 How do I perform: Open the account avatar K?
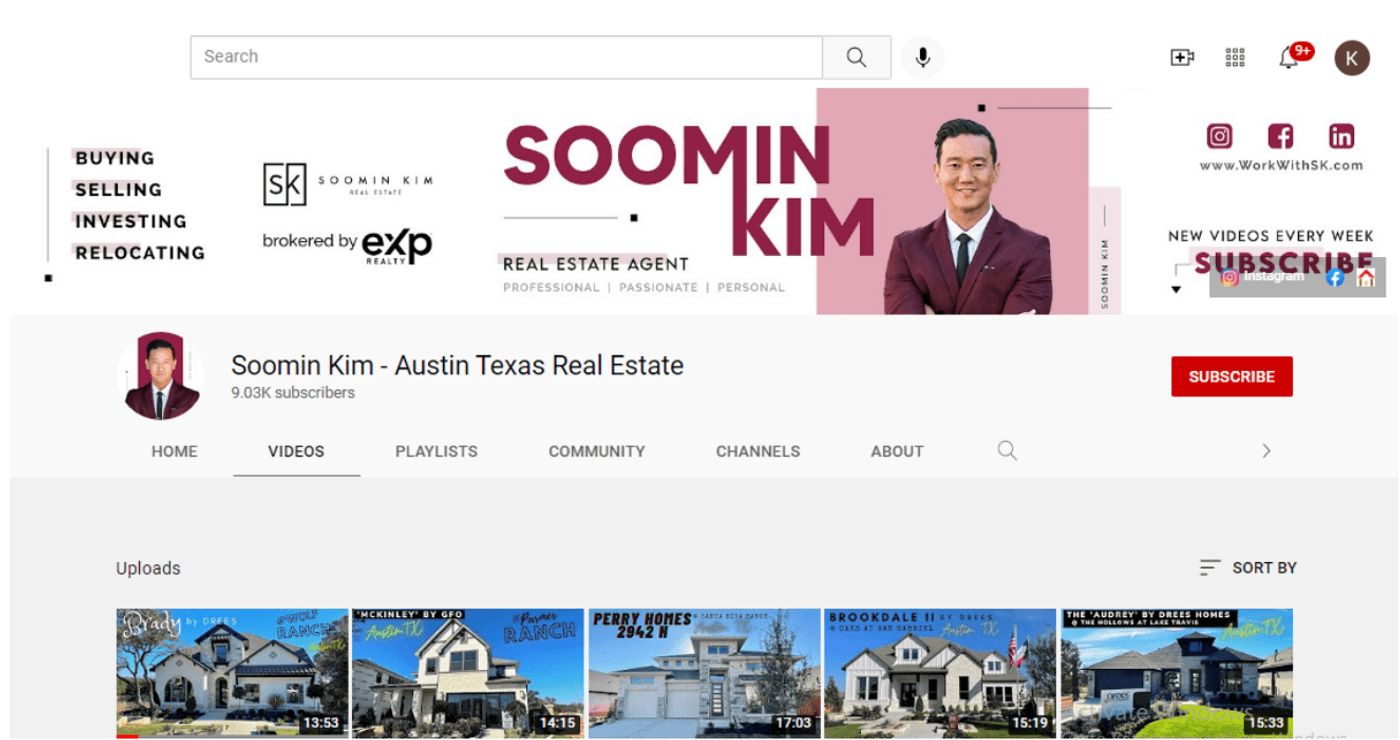[x=1352, y=58]
